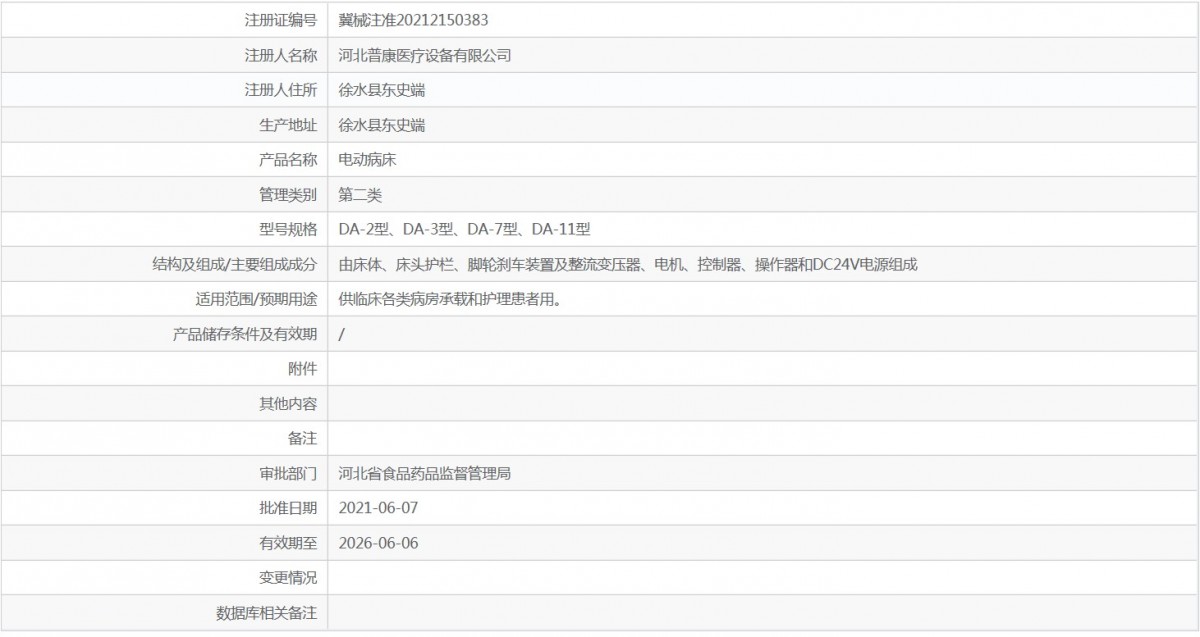Image resolution: width=1200 pixels, height=637 pixels.
Task: Select the label 其他内容
Action: point(288,403)
